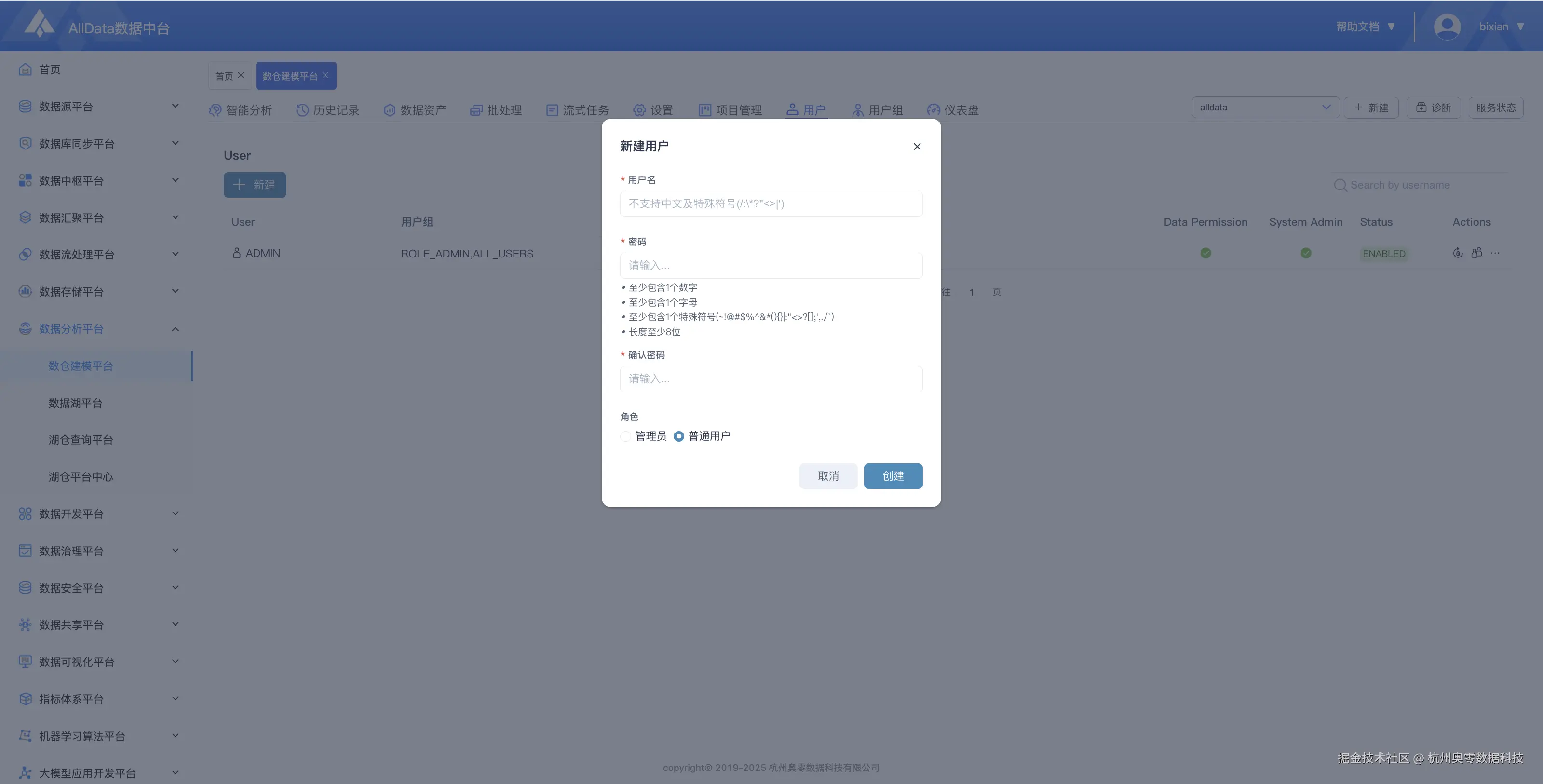This screenshot has height=784, width=1543.
Task: Switch to the 用户组 tab
Action: point(878,109)
